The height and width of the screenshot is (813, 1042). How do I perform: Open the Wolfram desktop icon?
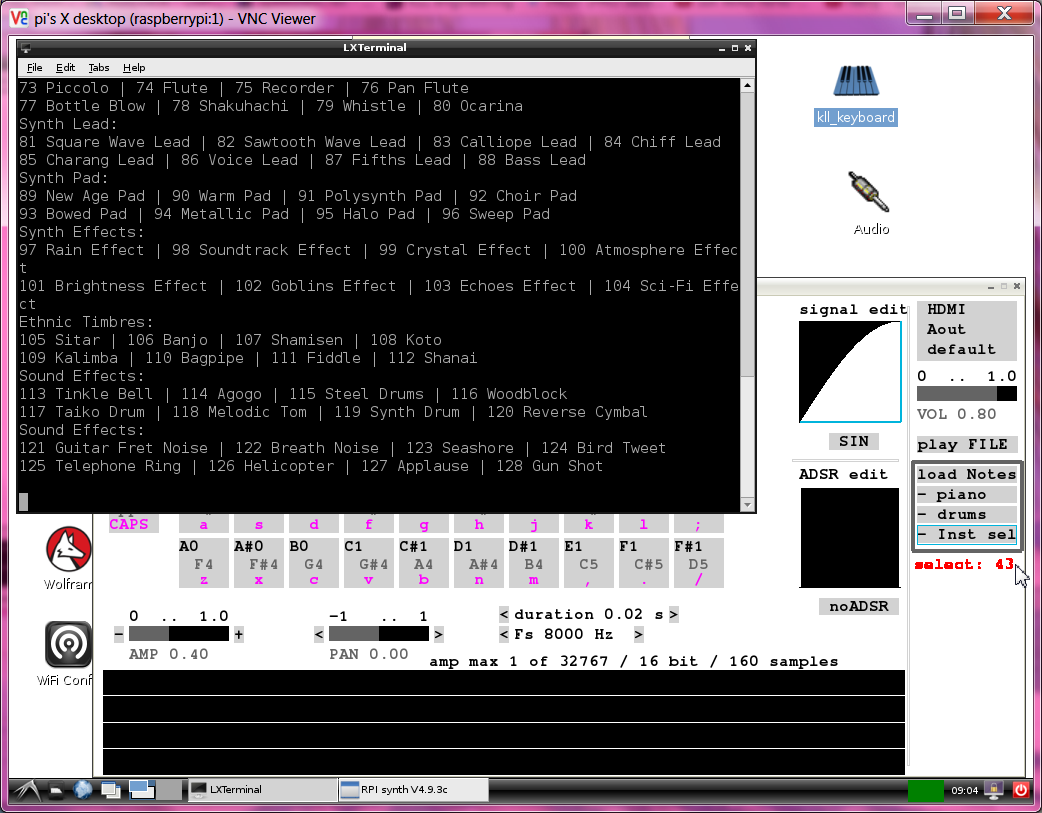click(x=68, y=551)
